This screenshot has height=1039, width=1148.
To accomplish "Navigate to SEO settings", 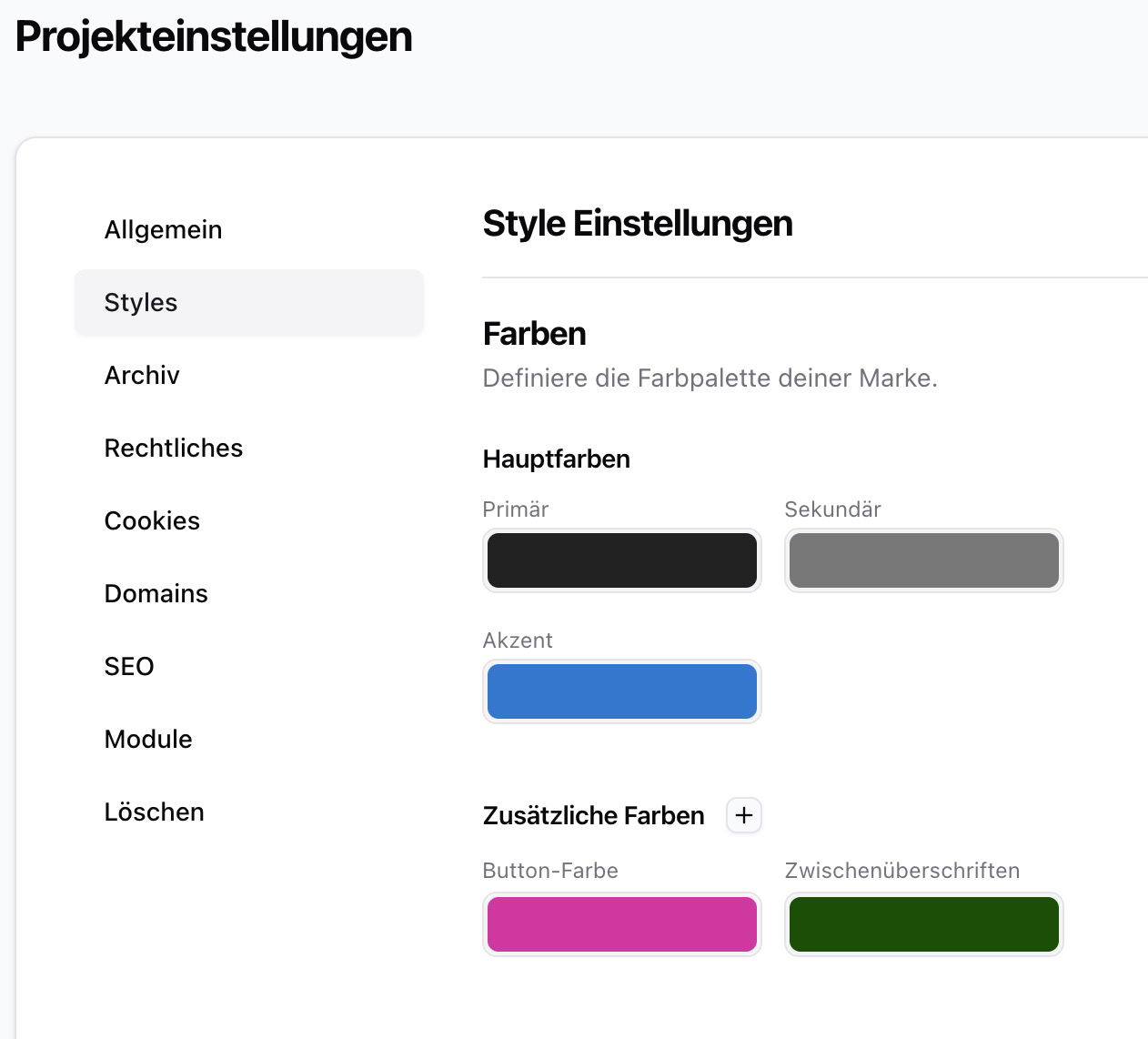I will click(x=129, y=666).
